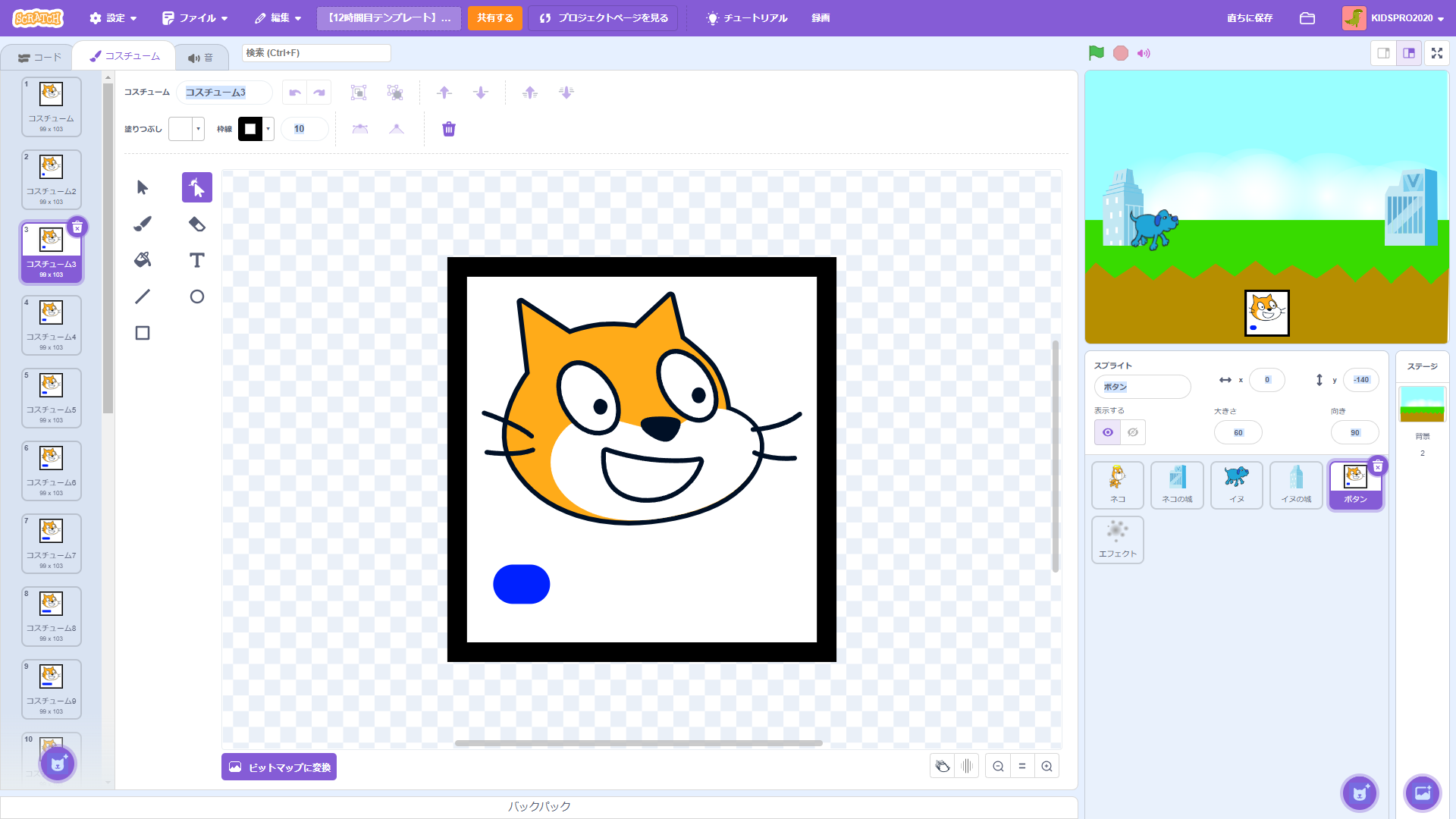This screenshot has width=1456, height=819.
Task: Toggle sprite visibility to shown (eye icon)
Action: [x=1108, y=432]
